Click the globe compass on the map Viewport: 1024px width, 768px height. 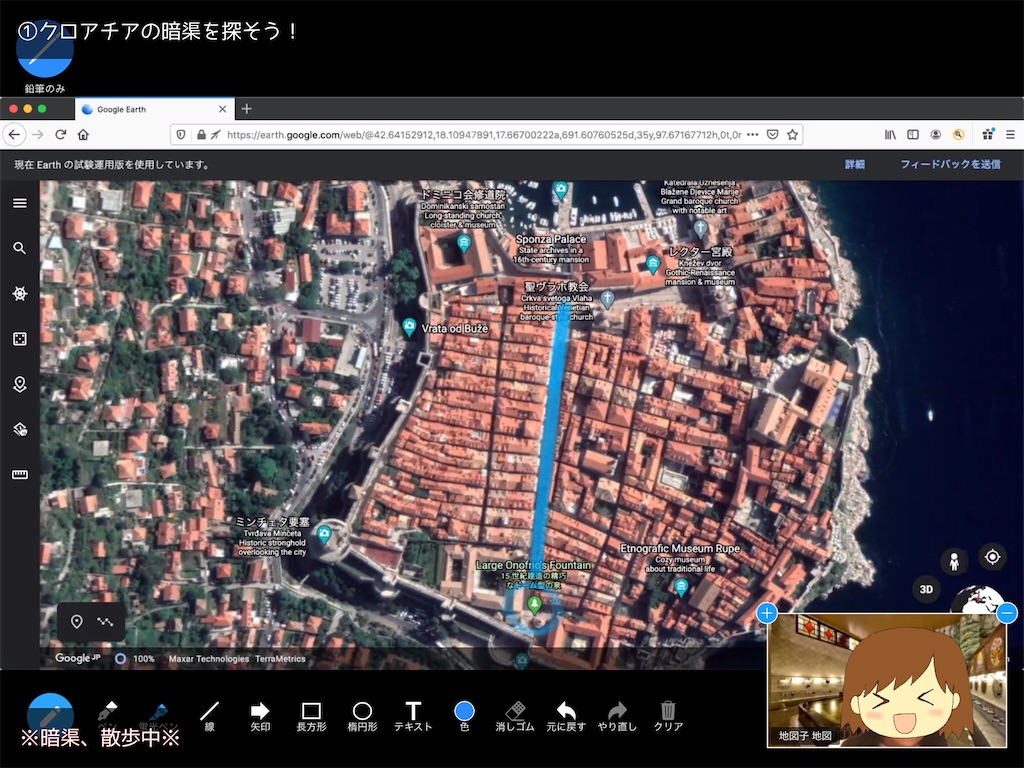pos(976,600)
